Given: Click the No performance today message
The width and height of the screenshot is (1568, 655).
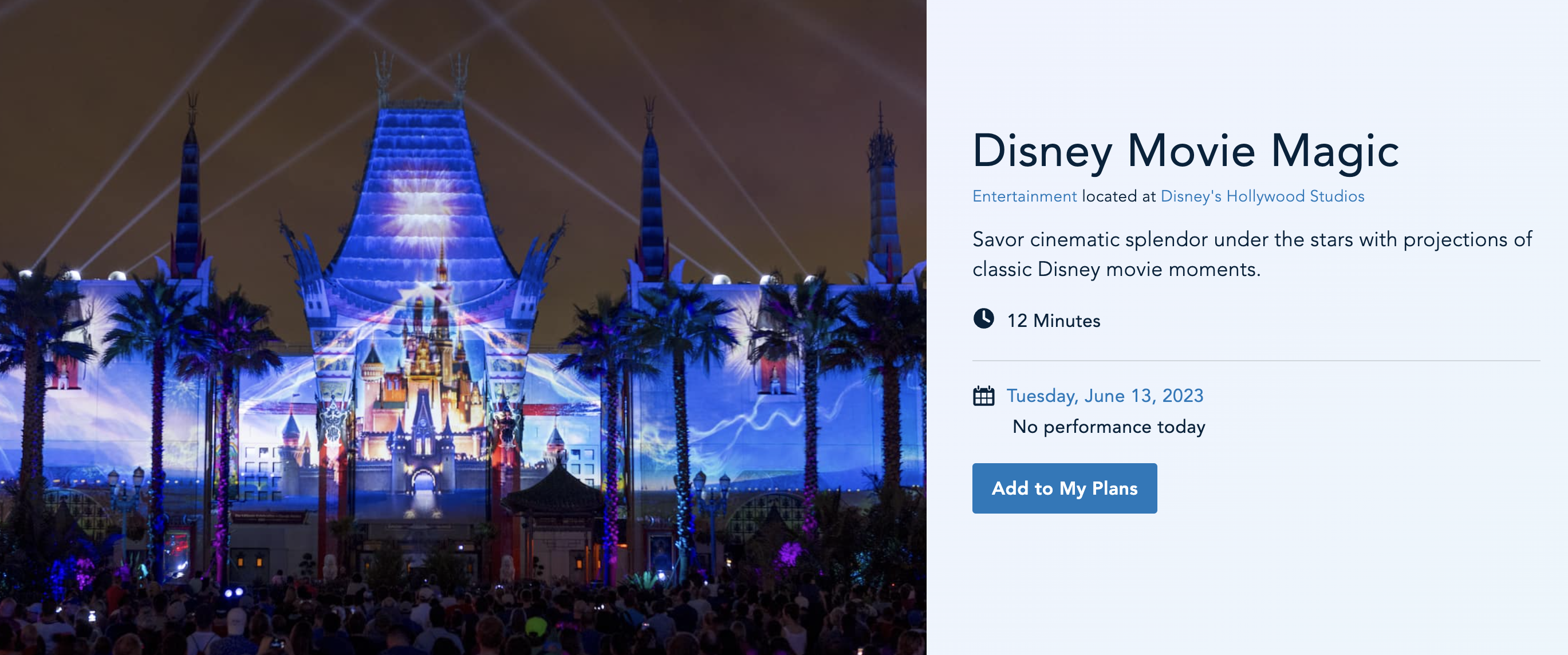Looking at the screenshot, I should pyautogui.click(x=1109, y=426).
